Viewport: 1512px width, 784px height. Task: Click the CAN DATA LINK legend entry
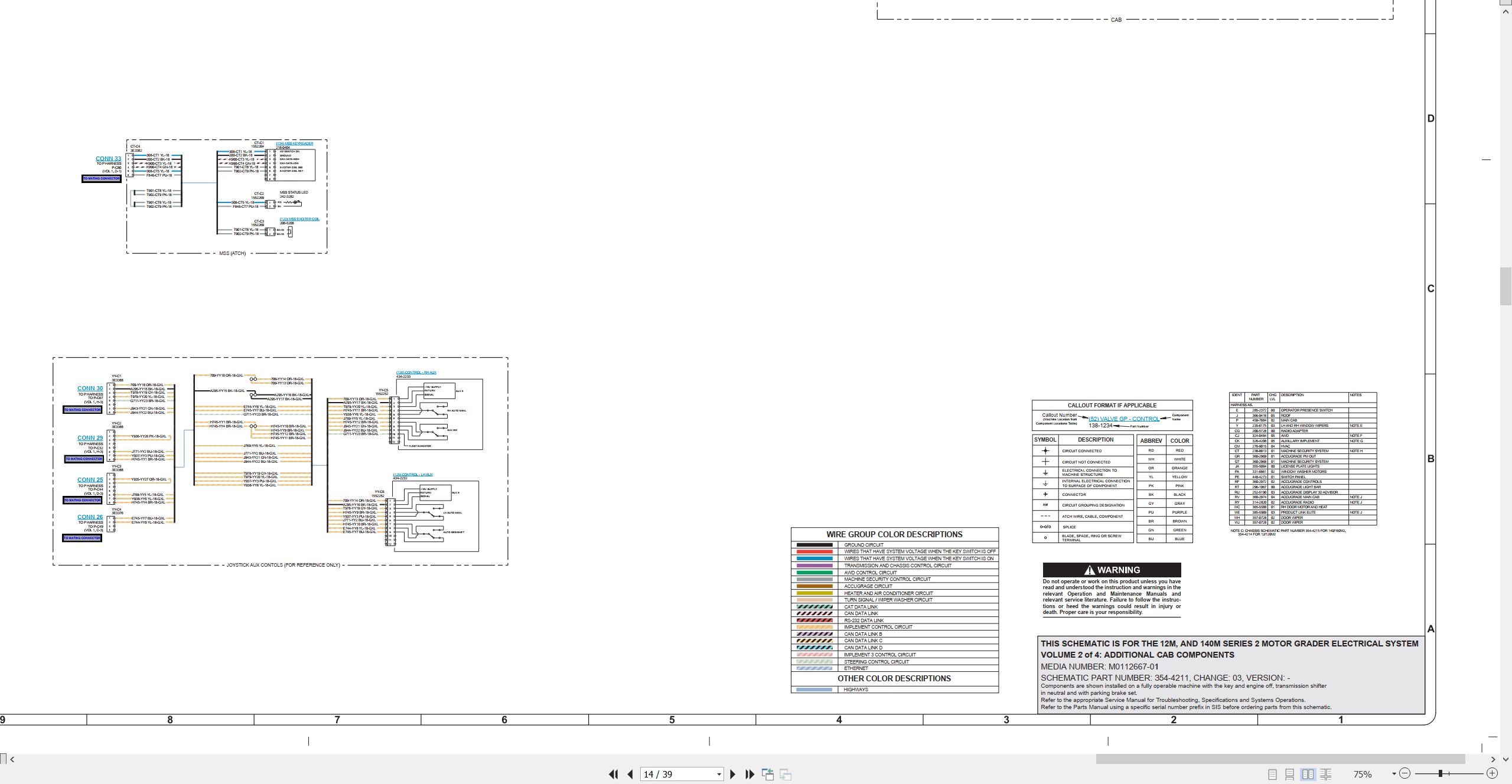[895, 613]
